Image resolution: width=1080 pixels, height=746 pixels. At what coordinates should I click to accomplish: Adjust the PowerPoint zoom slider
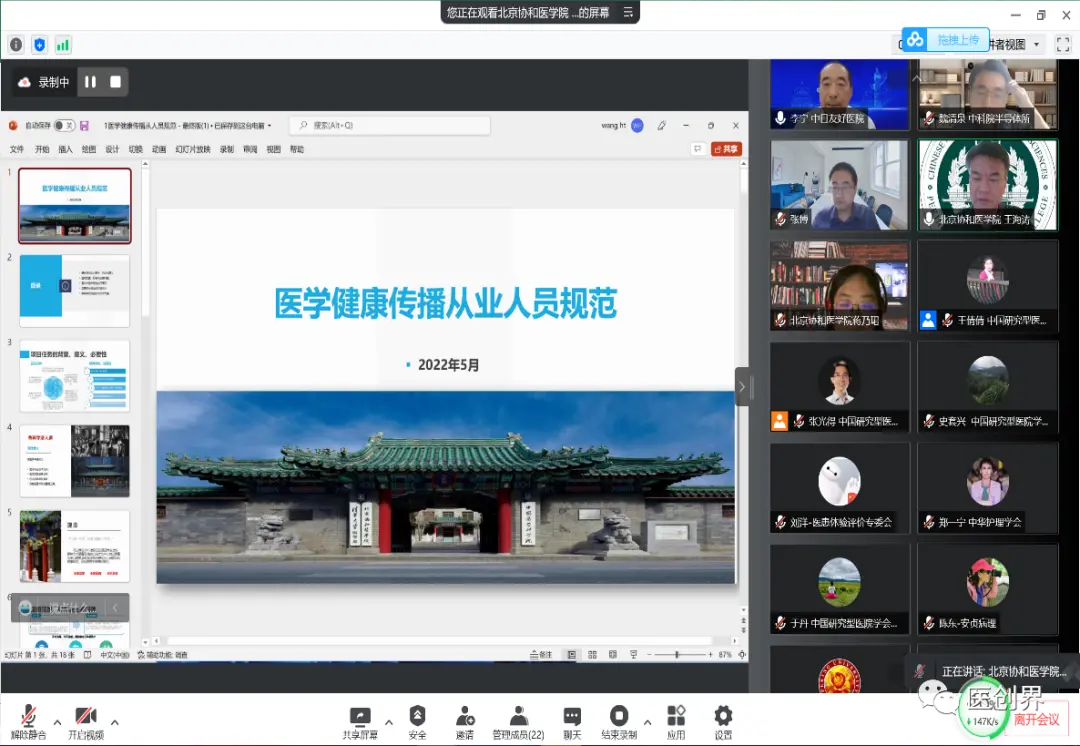[678, 654]
